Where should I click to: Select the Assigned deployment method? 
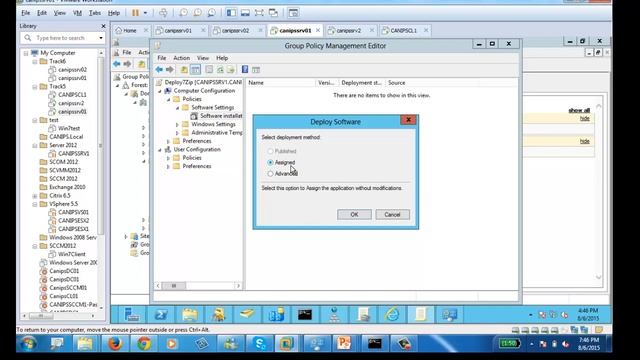[270, 162]
